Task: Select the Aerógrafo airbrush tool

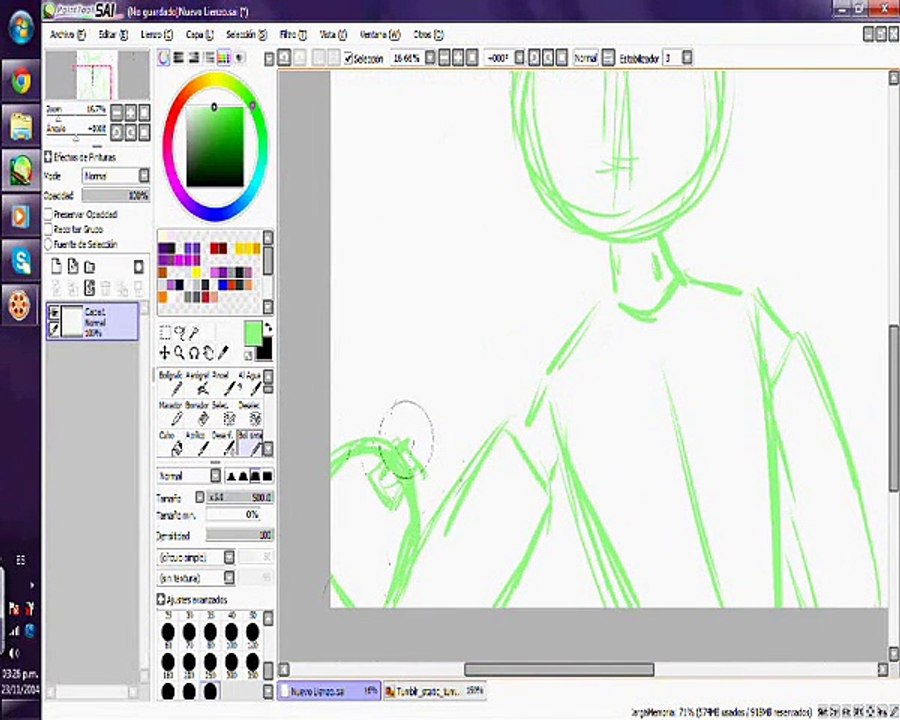Action: coord(198,383)
